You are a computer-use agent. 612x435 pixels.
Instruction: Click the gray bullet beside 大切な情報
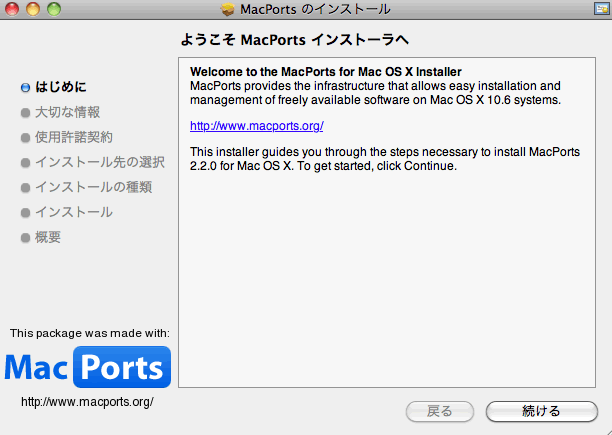(x=25, y=113)
